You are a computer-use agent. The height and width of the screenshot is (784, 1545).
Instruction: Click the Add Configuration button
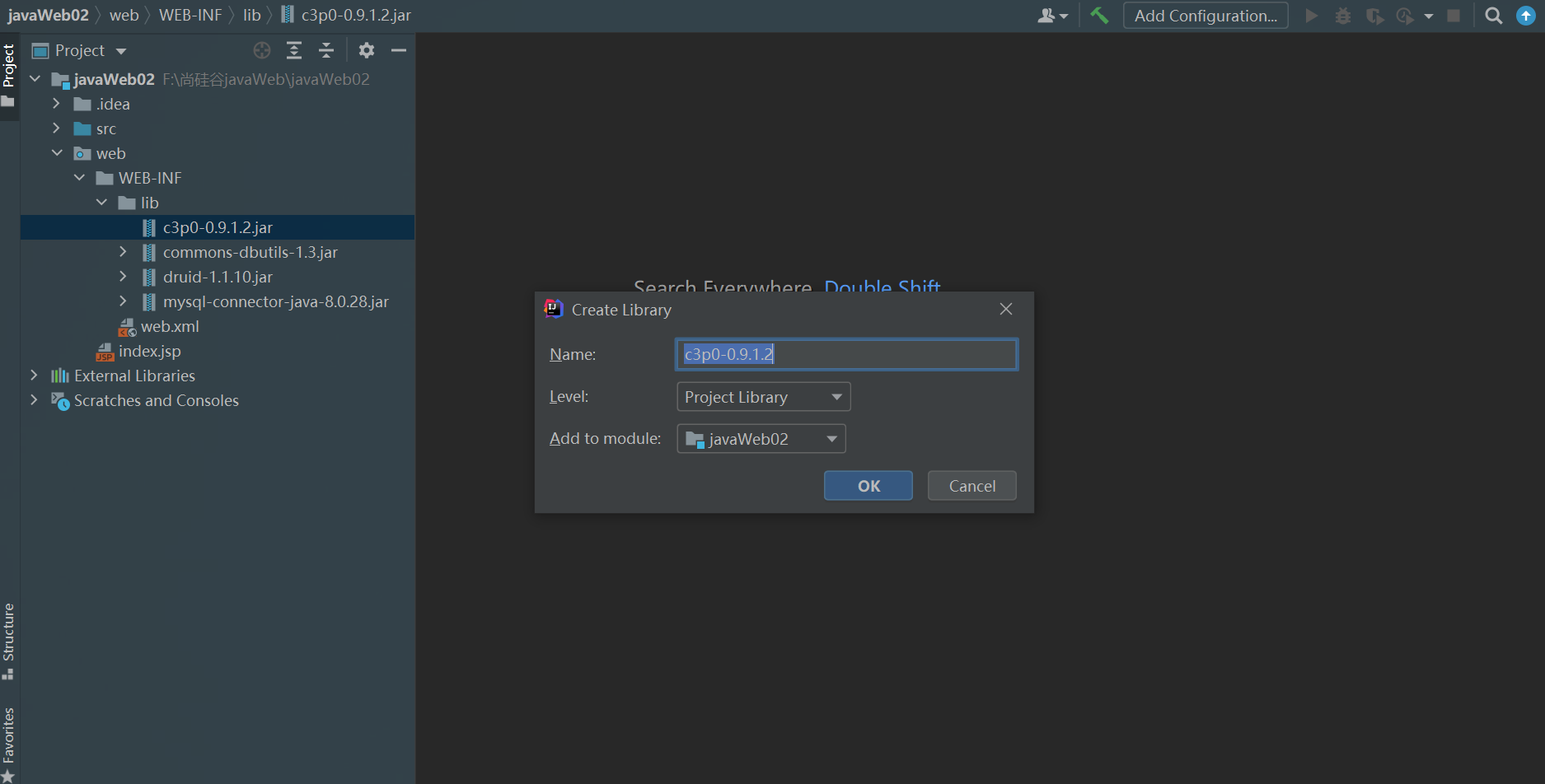[x=1206, y=16]
